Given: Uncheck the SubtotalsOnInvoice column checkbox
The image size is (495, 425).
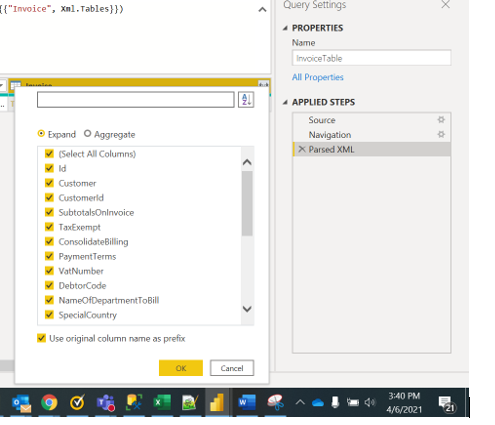Looking at the screenshot, I should pyautogui.click(x=49, y=212).
